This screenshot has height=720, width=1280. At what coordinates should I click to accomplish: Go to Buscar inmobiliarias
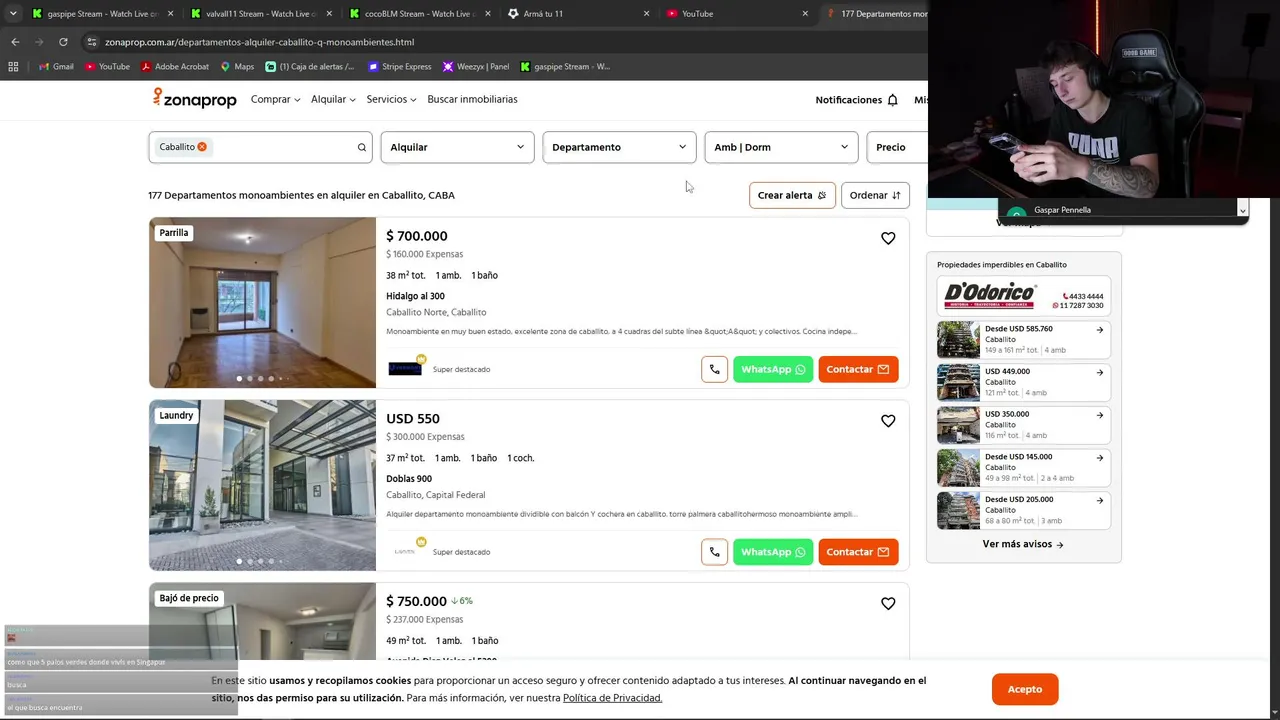point(472,99)
